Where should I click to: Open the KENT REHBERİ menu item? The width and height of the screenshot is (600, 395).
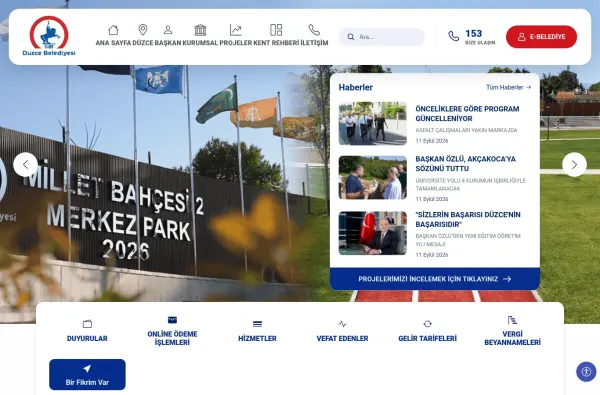276,43
